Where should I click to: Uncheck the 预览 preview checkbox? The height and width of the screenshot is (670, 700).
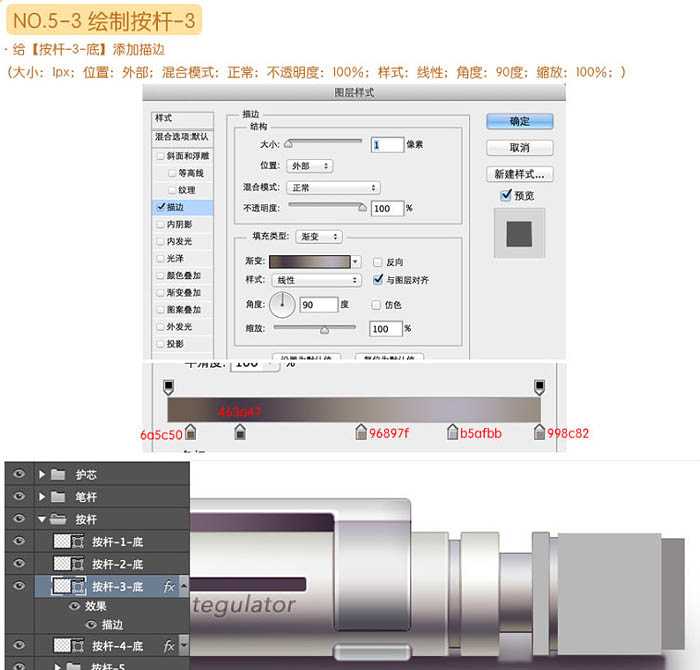[x=506, y=195]
